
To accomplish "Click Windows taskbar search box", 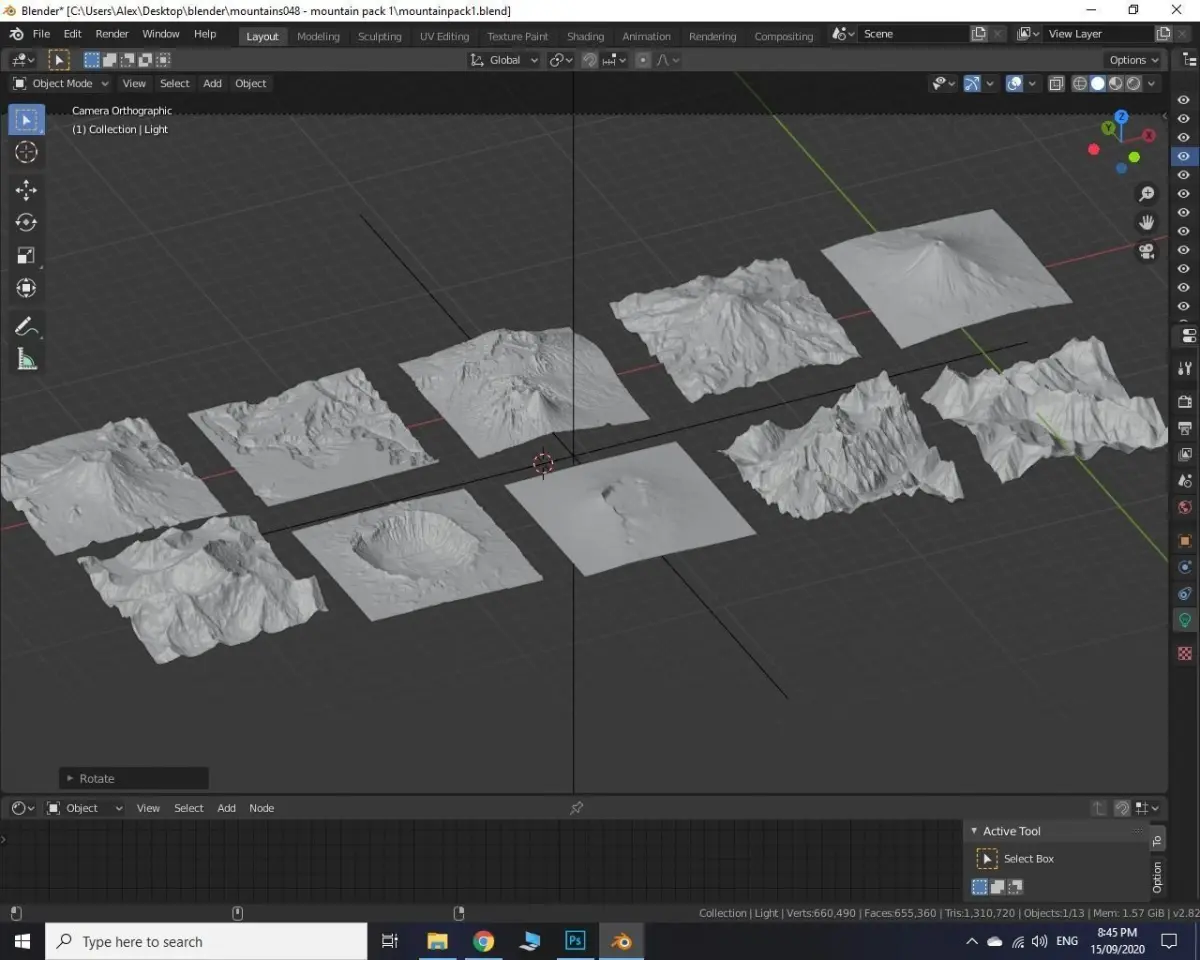I will (206, 941).
